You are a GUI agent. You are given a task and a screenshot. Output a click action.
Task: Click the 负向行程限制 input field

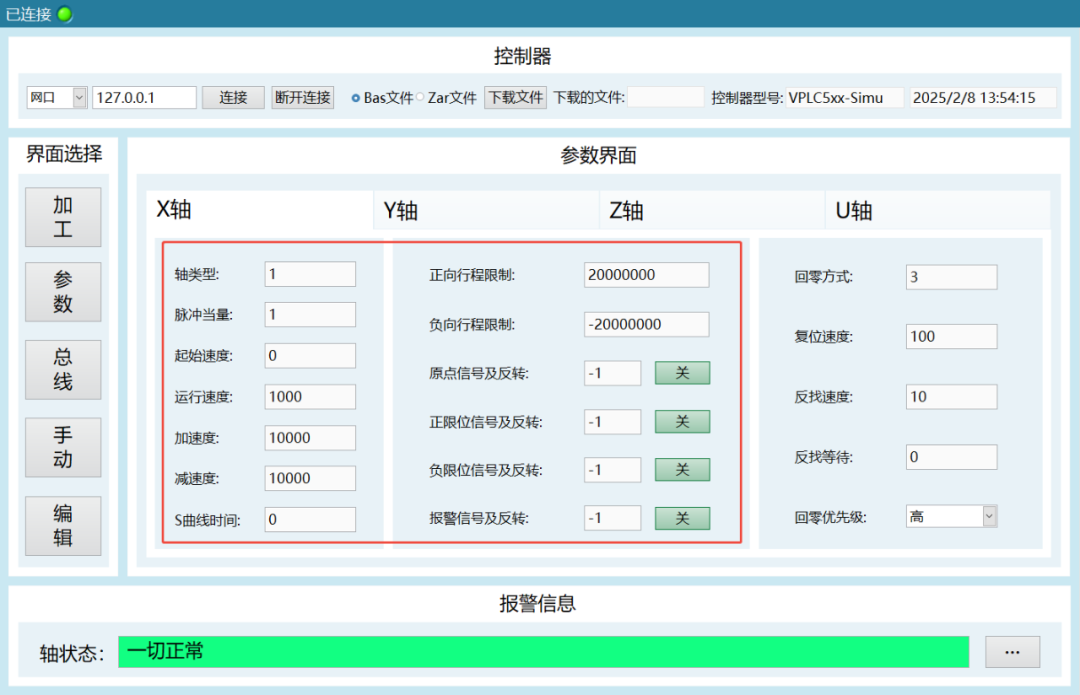click(646, 324)
